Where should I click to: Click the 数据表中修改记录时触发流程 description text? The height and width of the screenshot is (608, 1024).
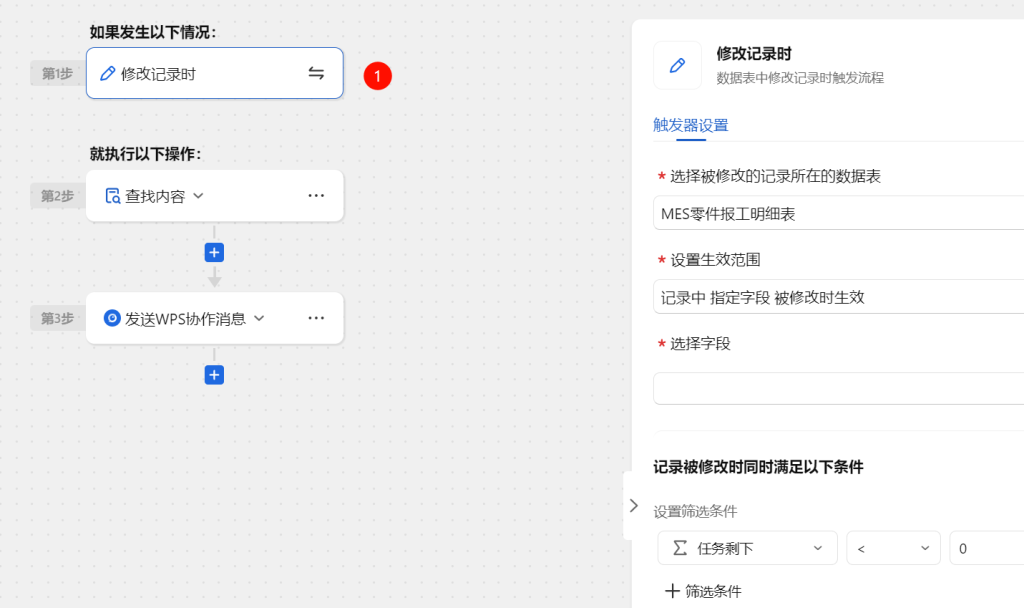pos(800,78)
